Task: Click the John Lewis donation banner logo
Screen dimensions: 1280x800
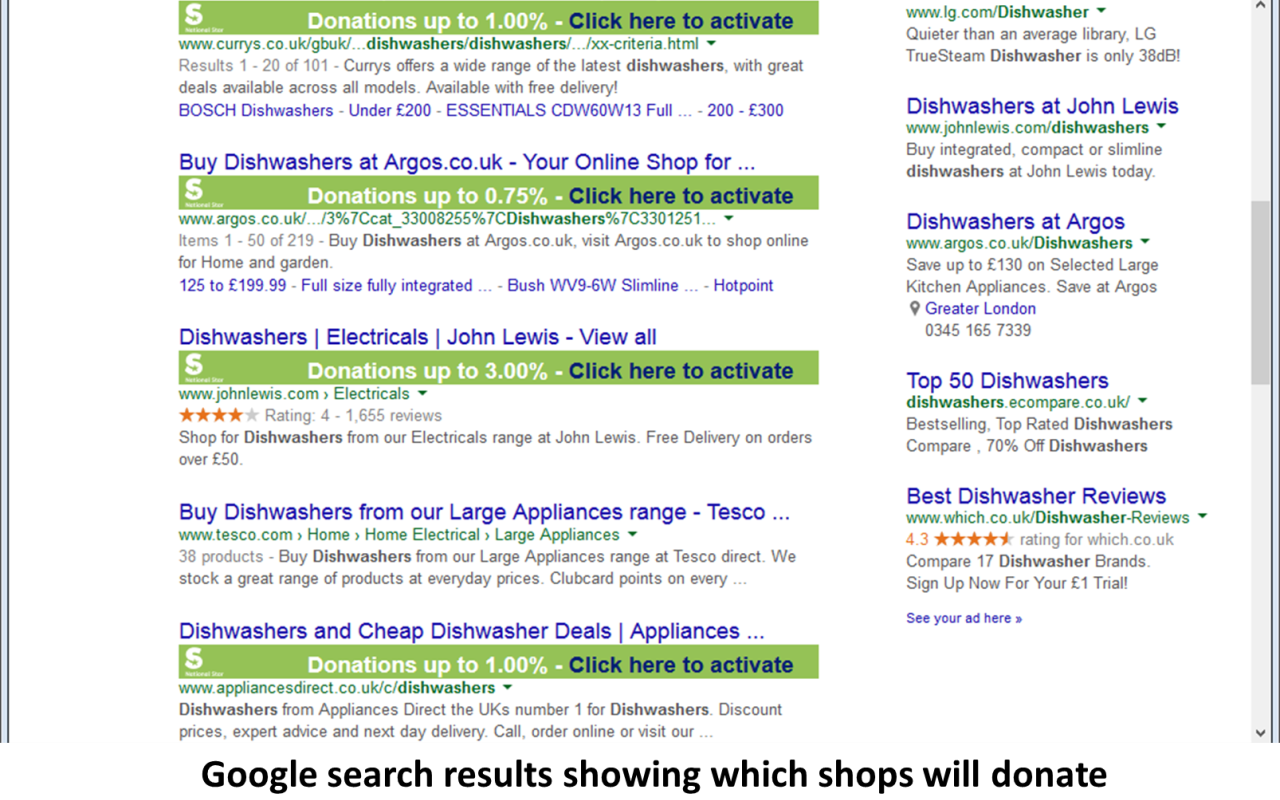Action: coord(193,367)
